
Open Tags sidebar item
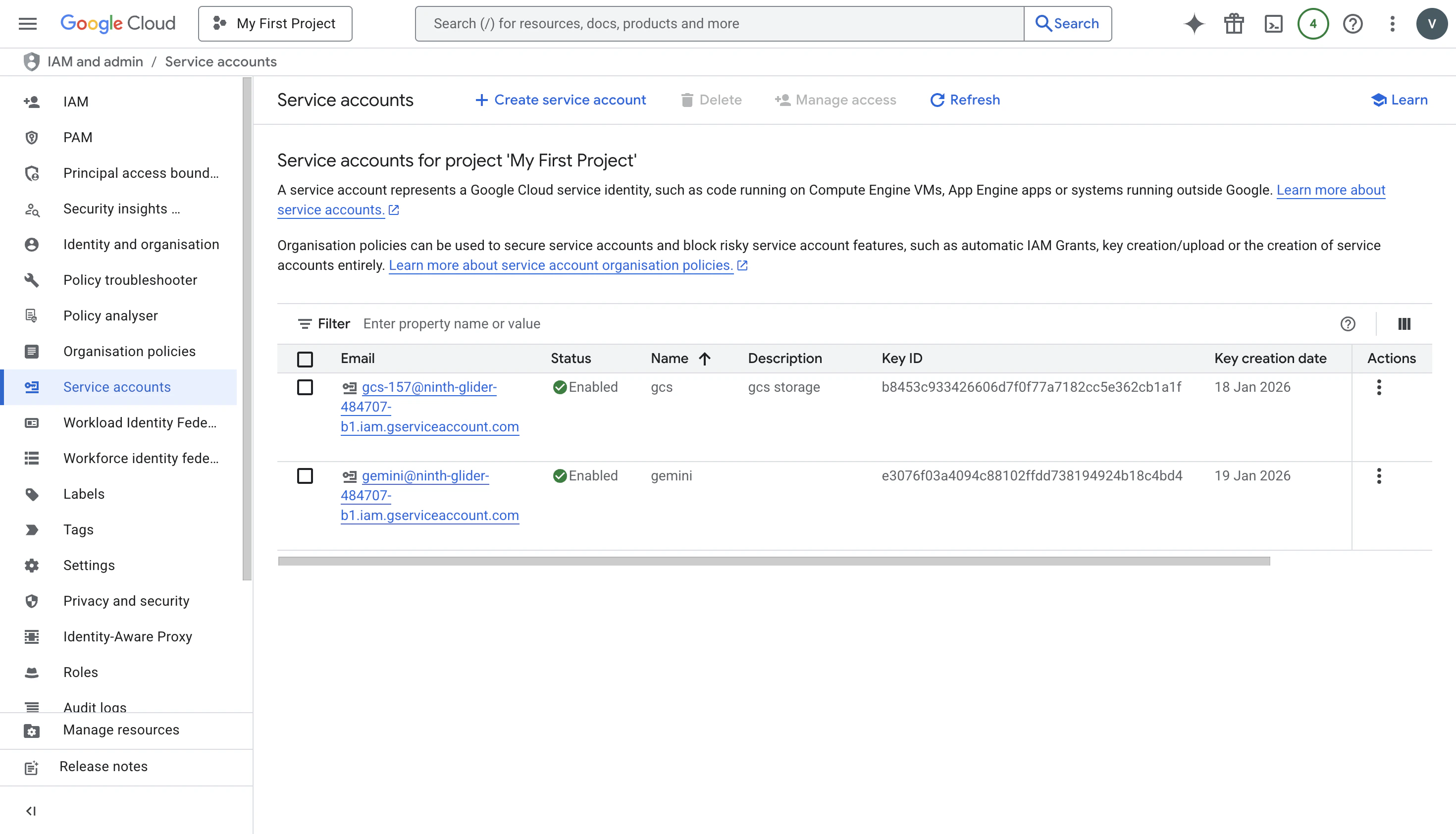[118, 530]
